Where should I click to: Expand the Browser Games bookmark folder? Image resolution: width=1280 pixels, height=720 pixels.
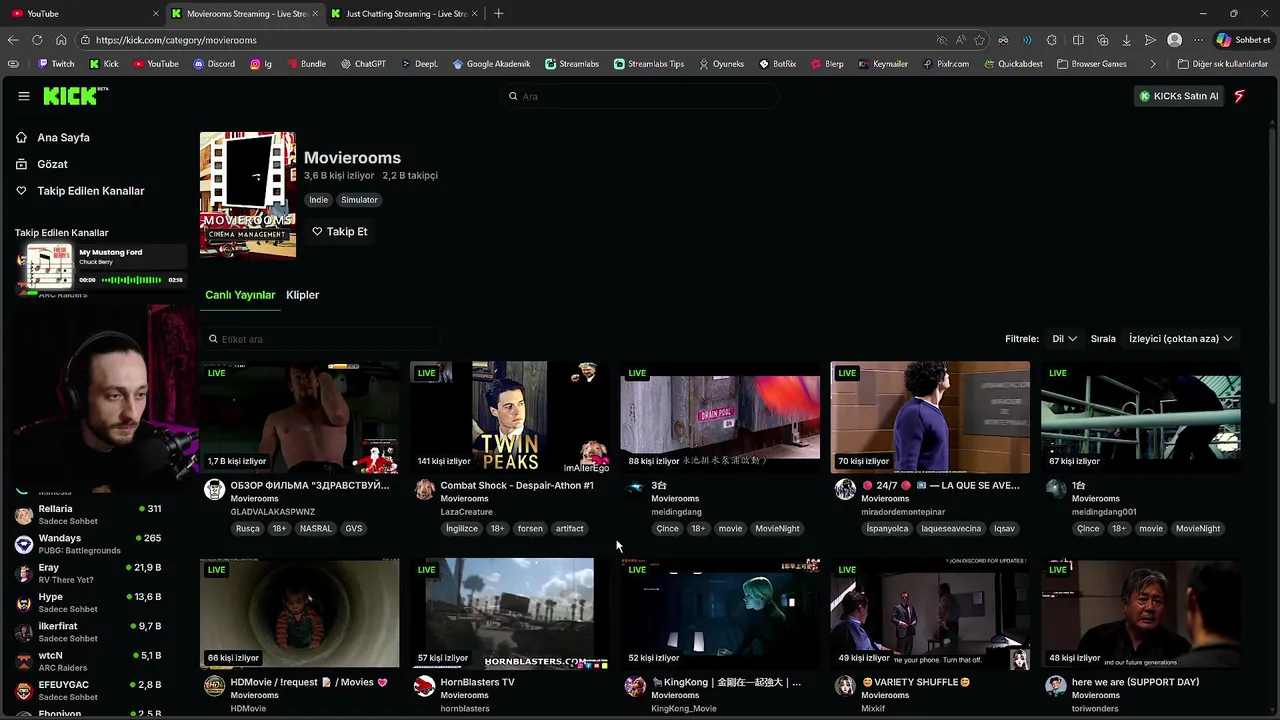click(x=1091, y=64)
